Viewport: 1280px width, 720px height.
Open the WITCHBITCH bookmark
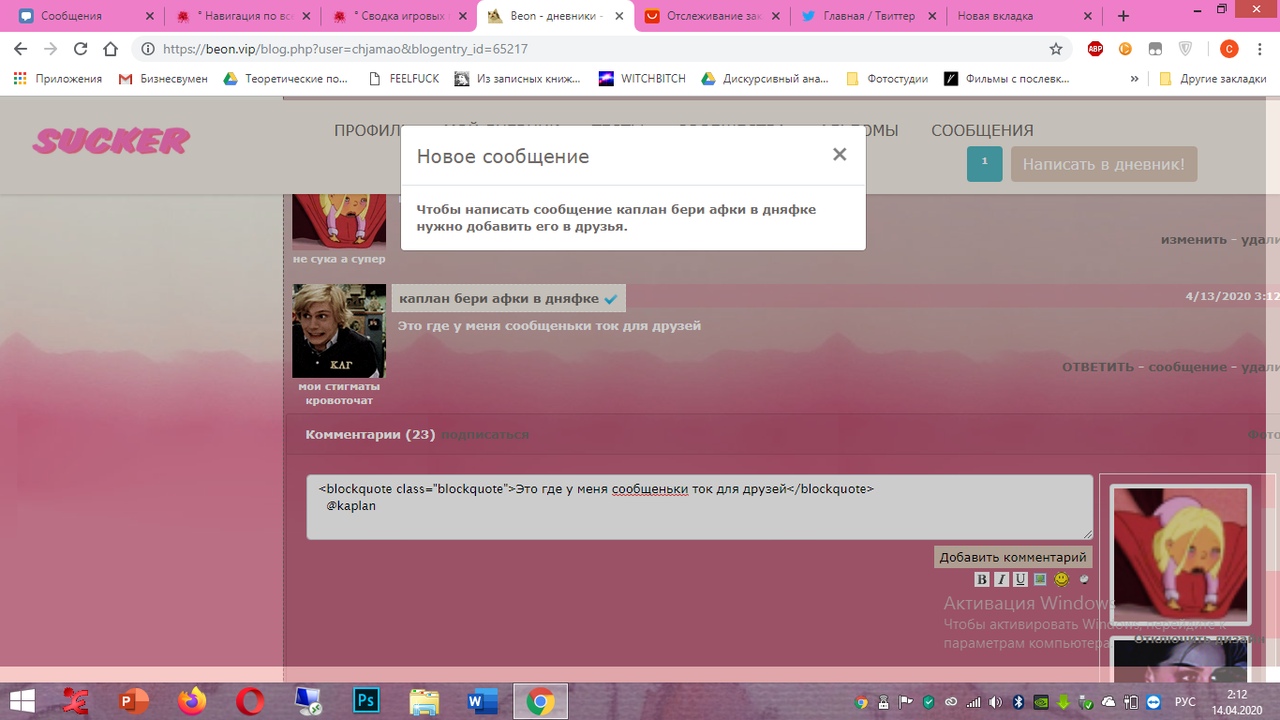coord(642,79)
